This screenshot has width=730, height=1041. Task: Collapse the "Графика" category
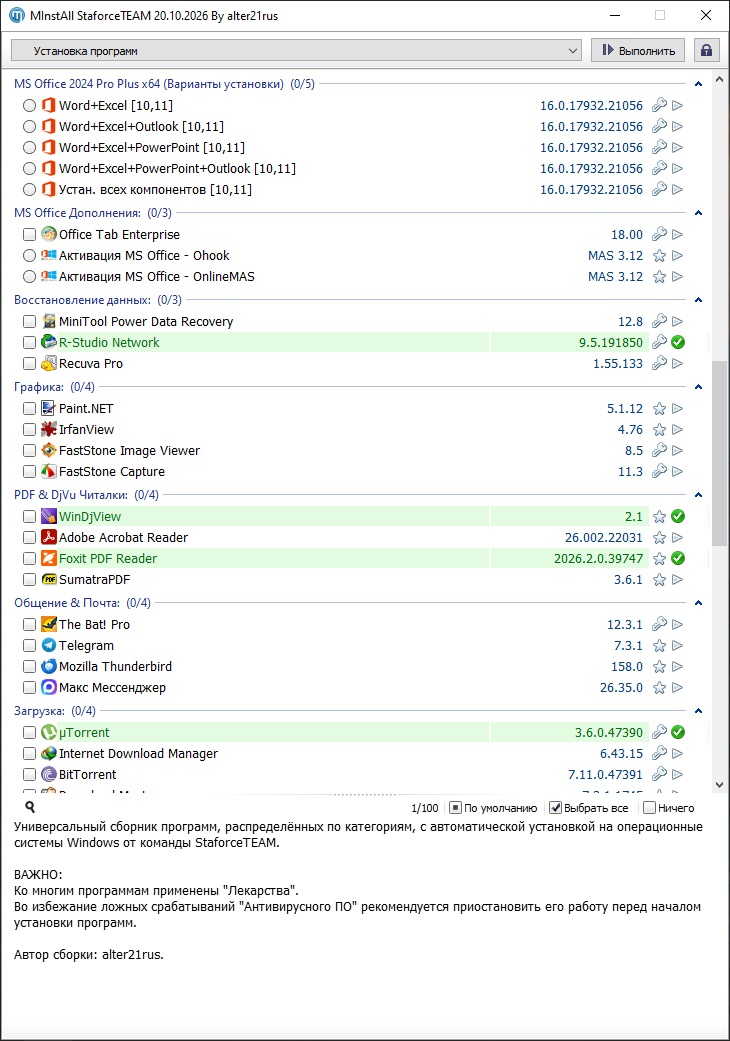[698, 387]
